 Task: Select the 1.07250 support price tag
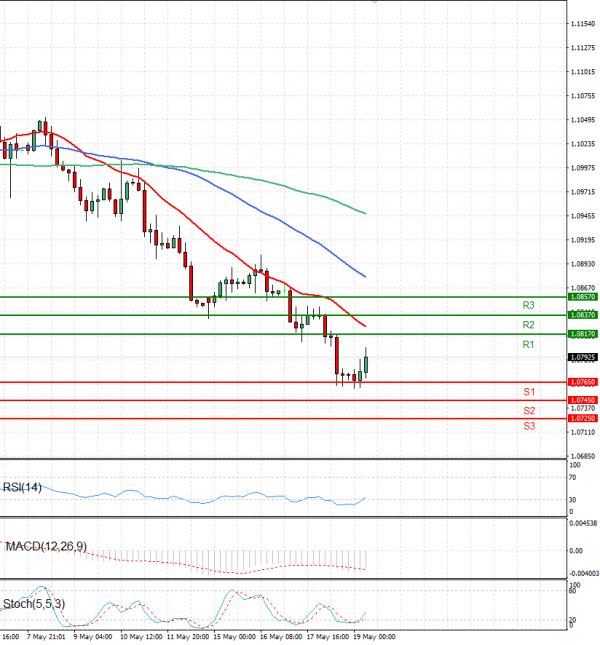point(582,418)
